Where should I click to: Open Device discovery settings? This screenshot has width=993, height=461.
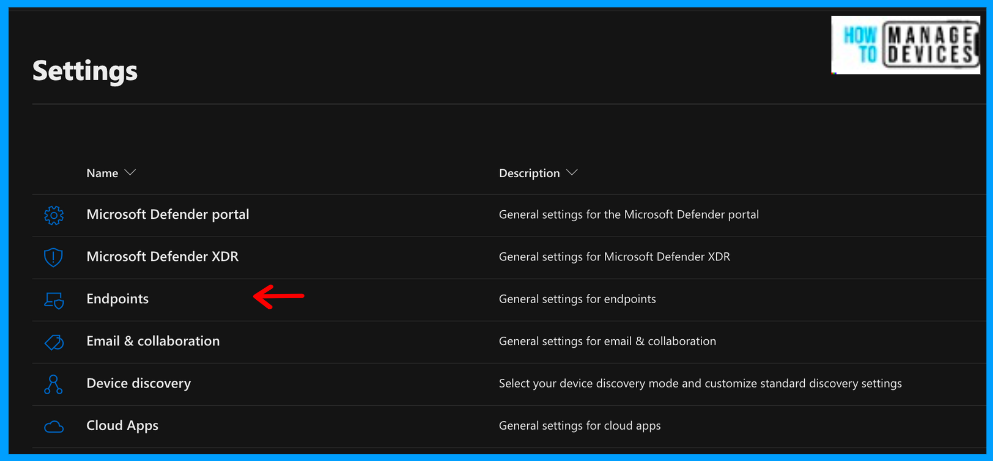click(x=139, y=383)
